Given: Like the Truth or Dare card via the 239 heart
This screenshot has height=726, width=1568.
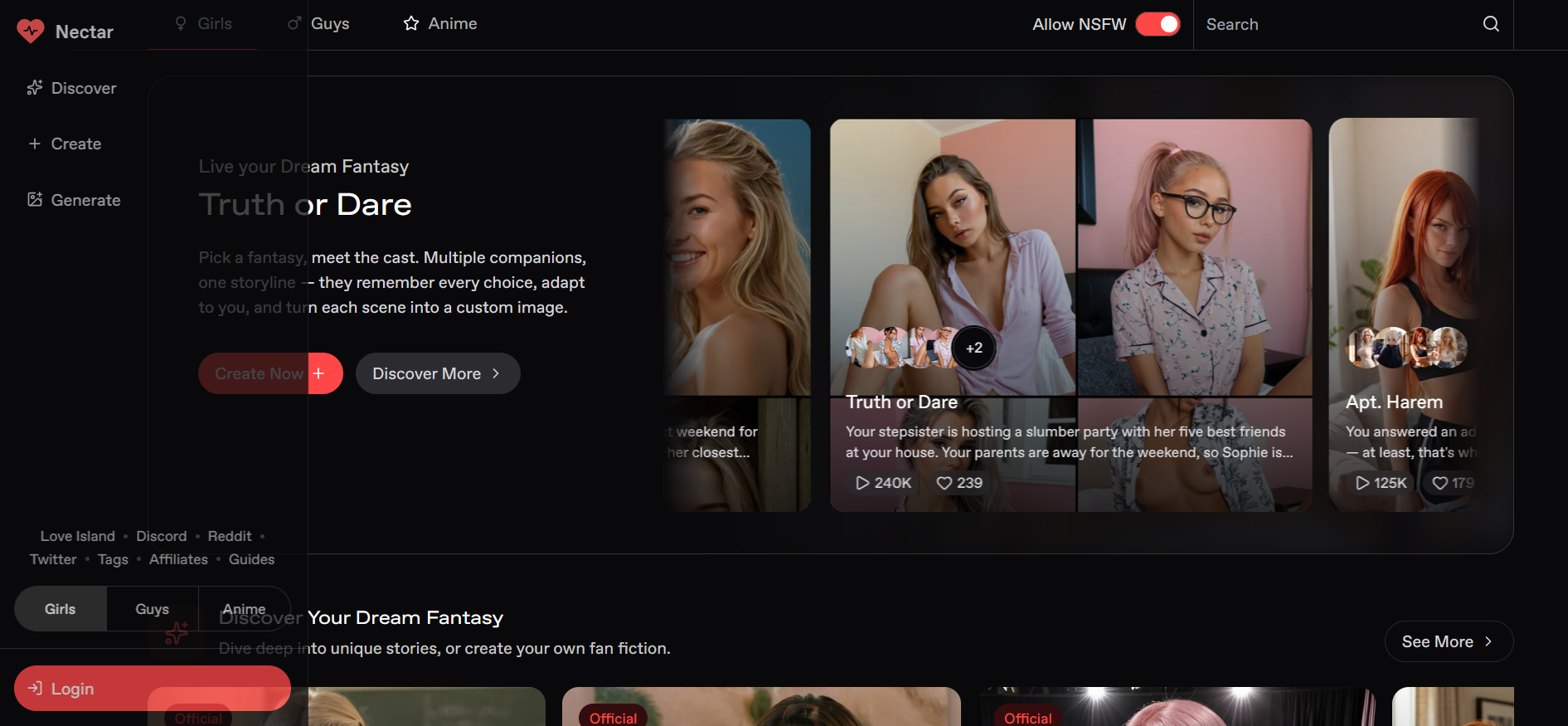Looking at the screenshot, I should (959, 483).
